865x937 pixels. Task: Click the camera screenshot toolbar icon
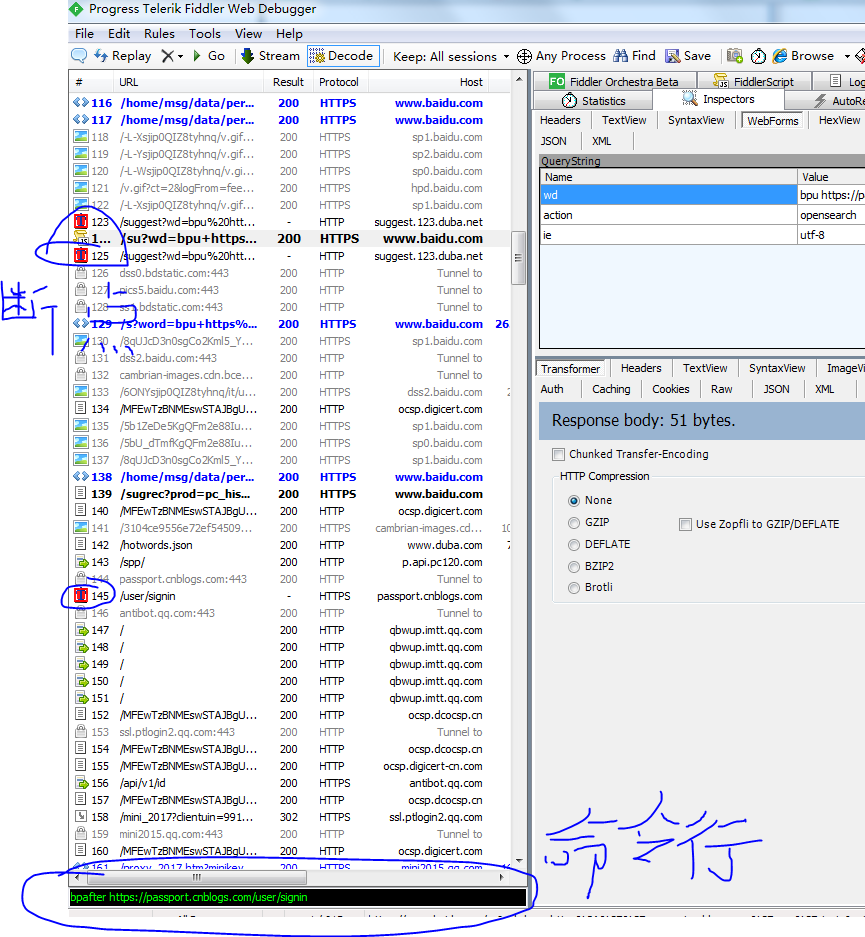point(735,56)
